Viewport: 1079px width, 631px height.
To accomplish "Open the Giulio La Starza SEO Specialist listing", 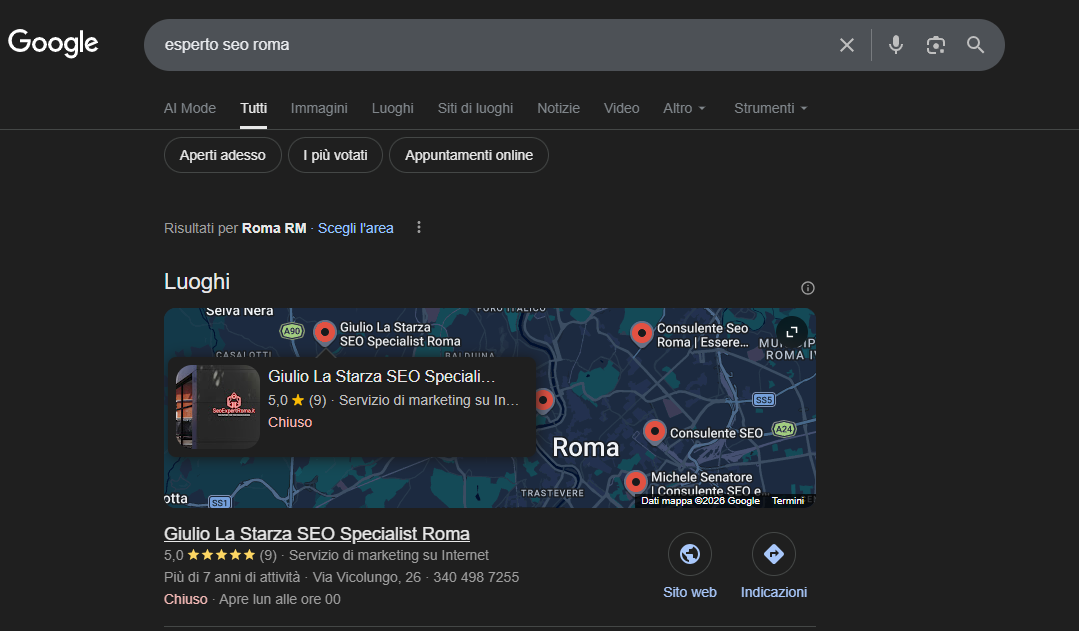I will 317,533.
